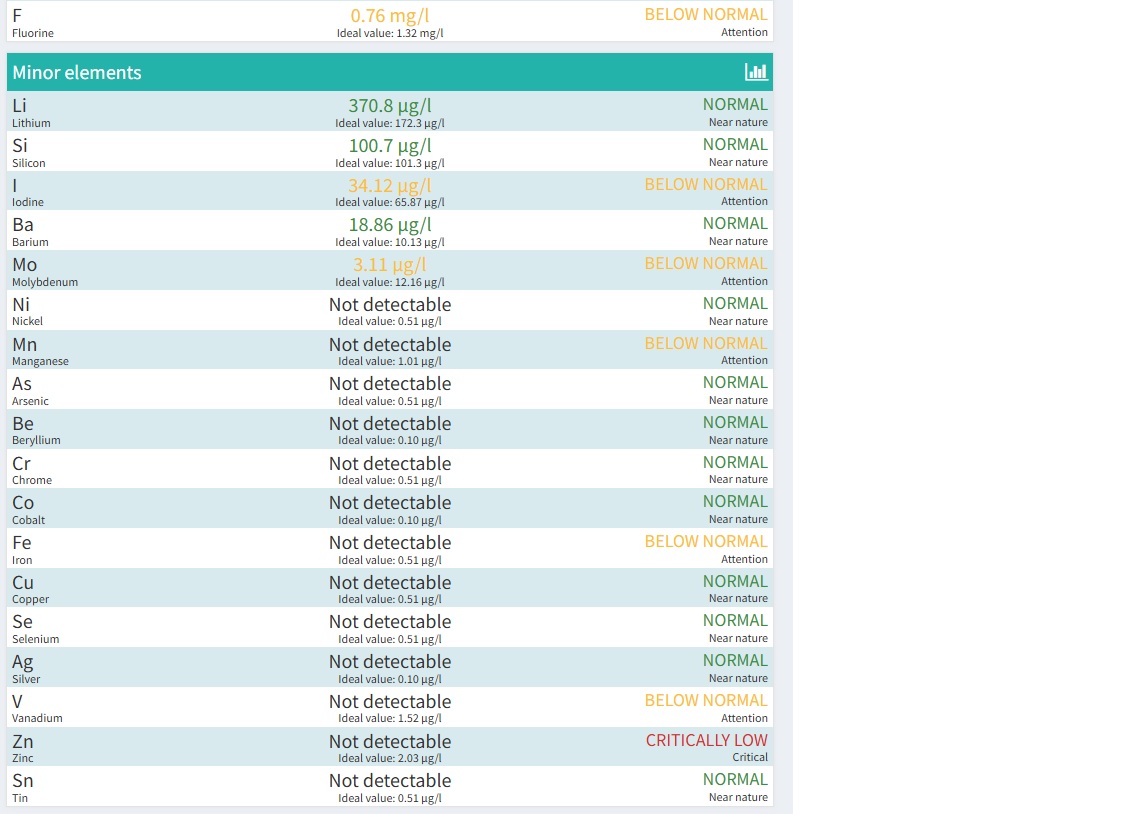Select the ideal value 172.3 µg/l
The image size is (1138, 814).
pyautogui.click(x=419, y=123)
